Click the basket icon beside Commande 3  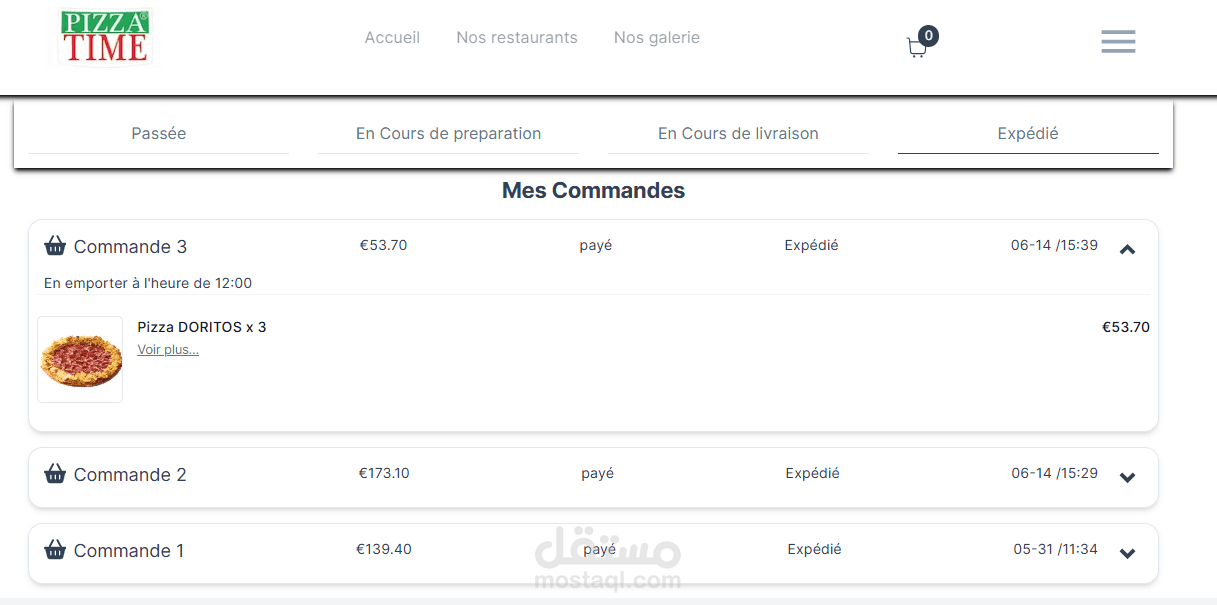pyautogui.click(x=56, y=246)
